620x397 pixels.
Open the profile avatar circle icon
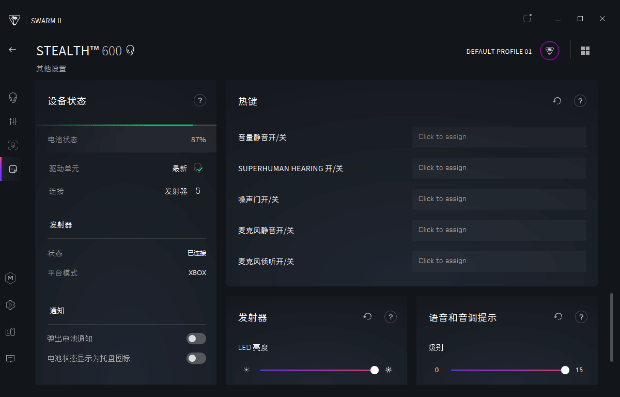(550, 51)
